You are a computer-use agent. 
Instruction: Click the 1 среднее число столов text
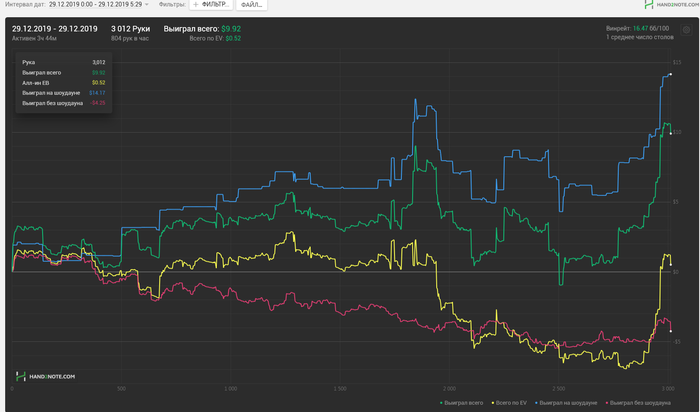tap(640, 37)
